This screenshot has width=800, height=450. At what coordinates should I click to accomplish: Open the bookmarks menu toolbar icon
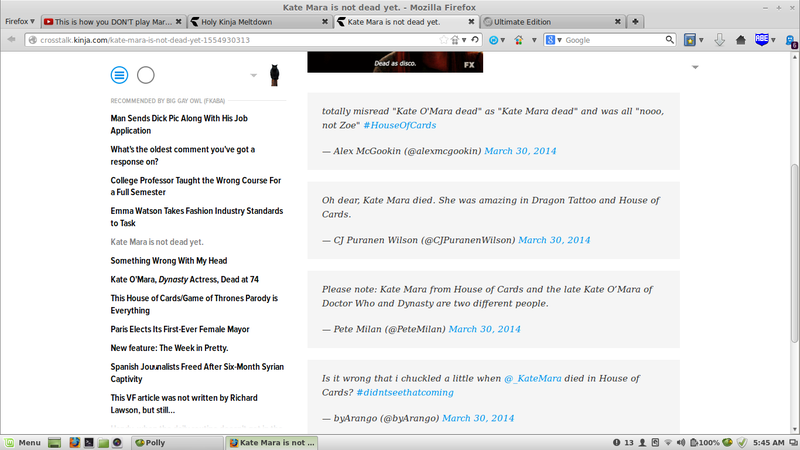(690, 40)
